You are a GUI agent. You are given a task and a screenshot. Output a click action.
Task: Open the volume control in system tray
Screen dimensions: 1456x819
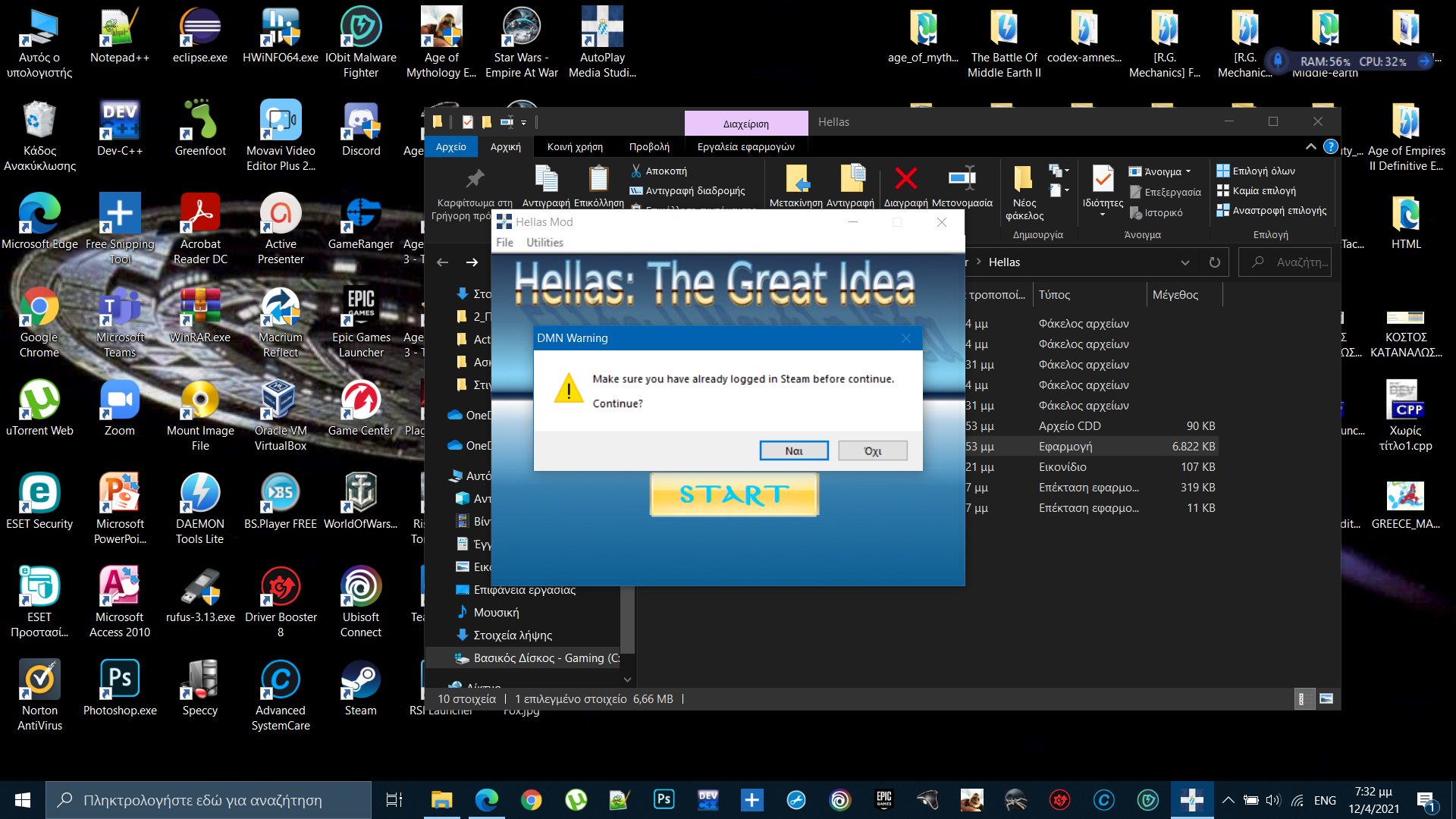1273,800
